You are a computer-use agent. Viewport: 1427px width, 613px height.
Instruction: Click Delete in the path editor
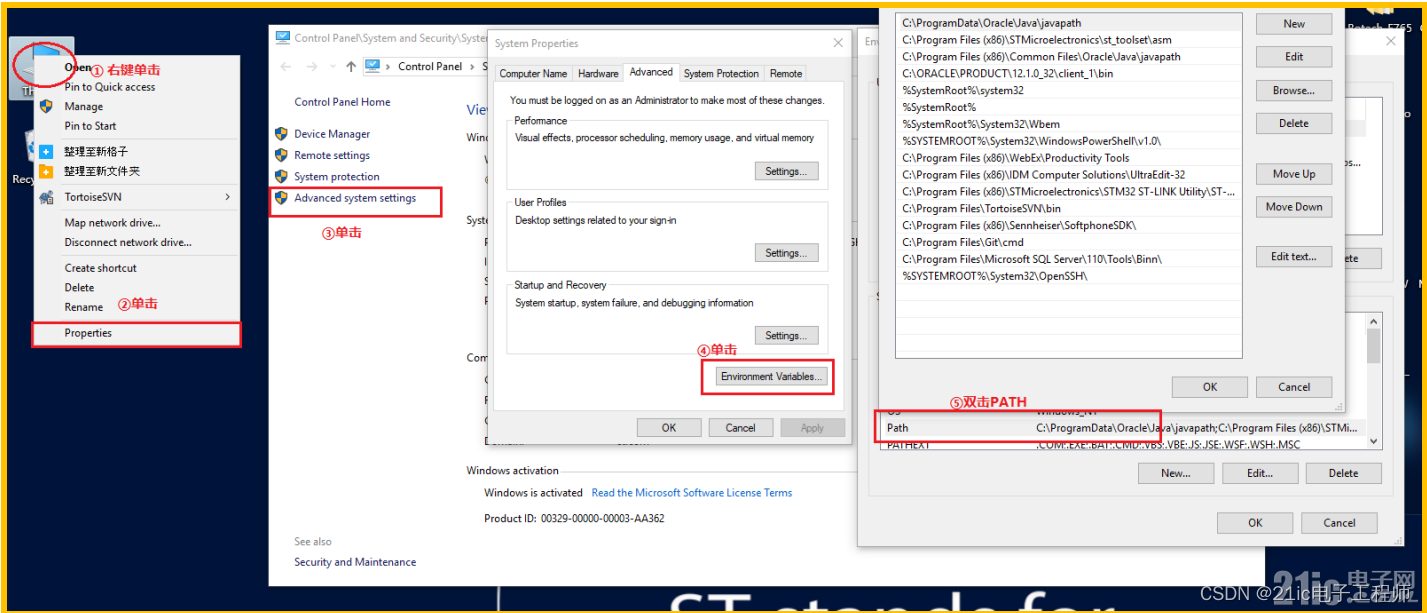(1294, 123)
